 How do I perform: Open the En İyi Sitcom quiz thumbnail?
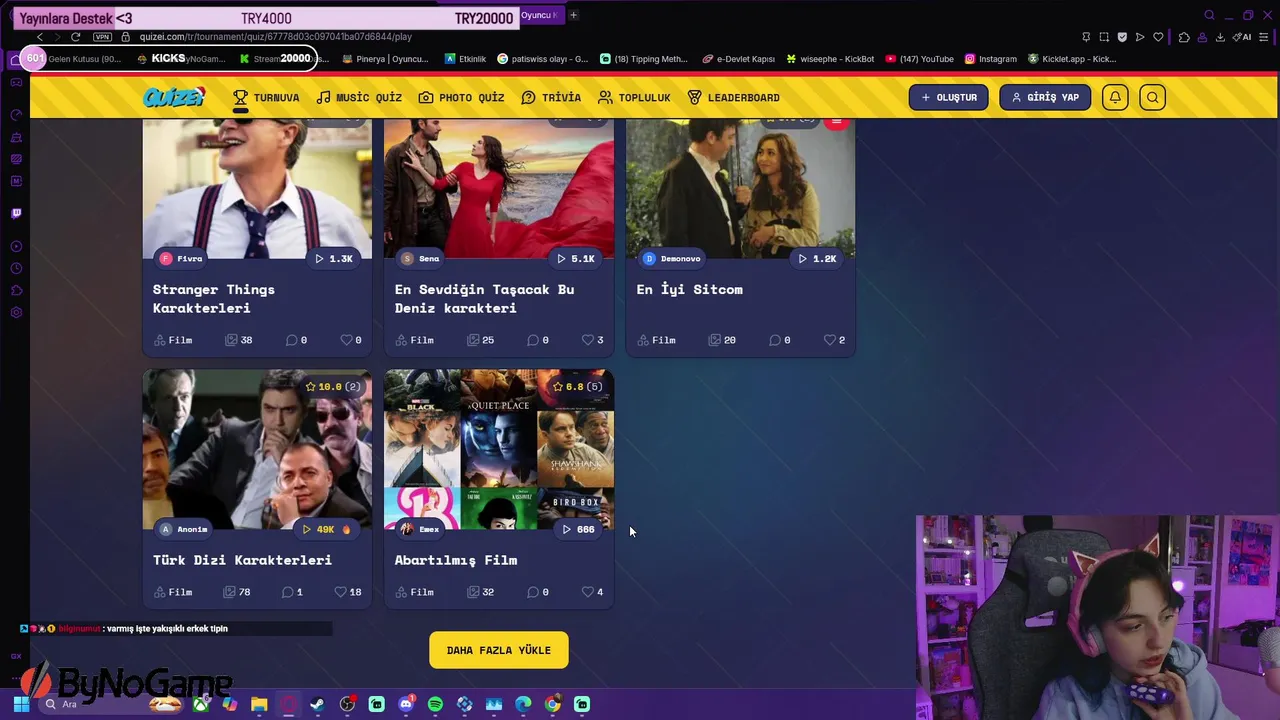pyautogui.click(x=741, y=190)
